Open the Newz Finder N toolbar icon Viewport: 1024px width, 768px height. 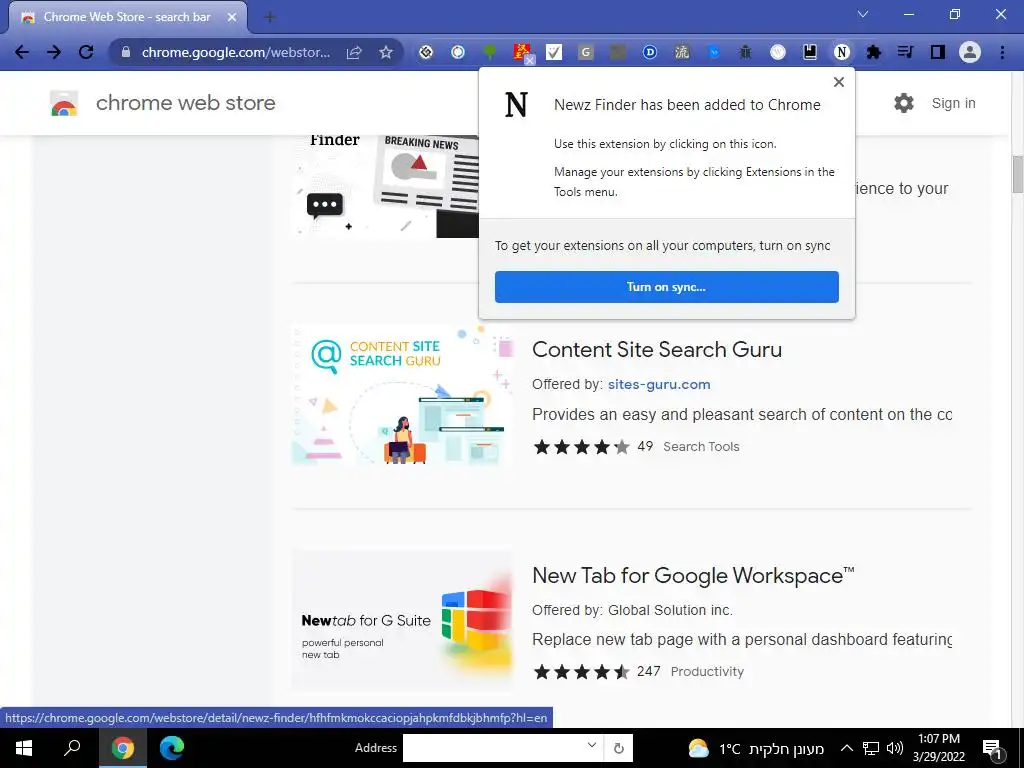[842, 52]
